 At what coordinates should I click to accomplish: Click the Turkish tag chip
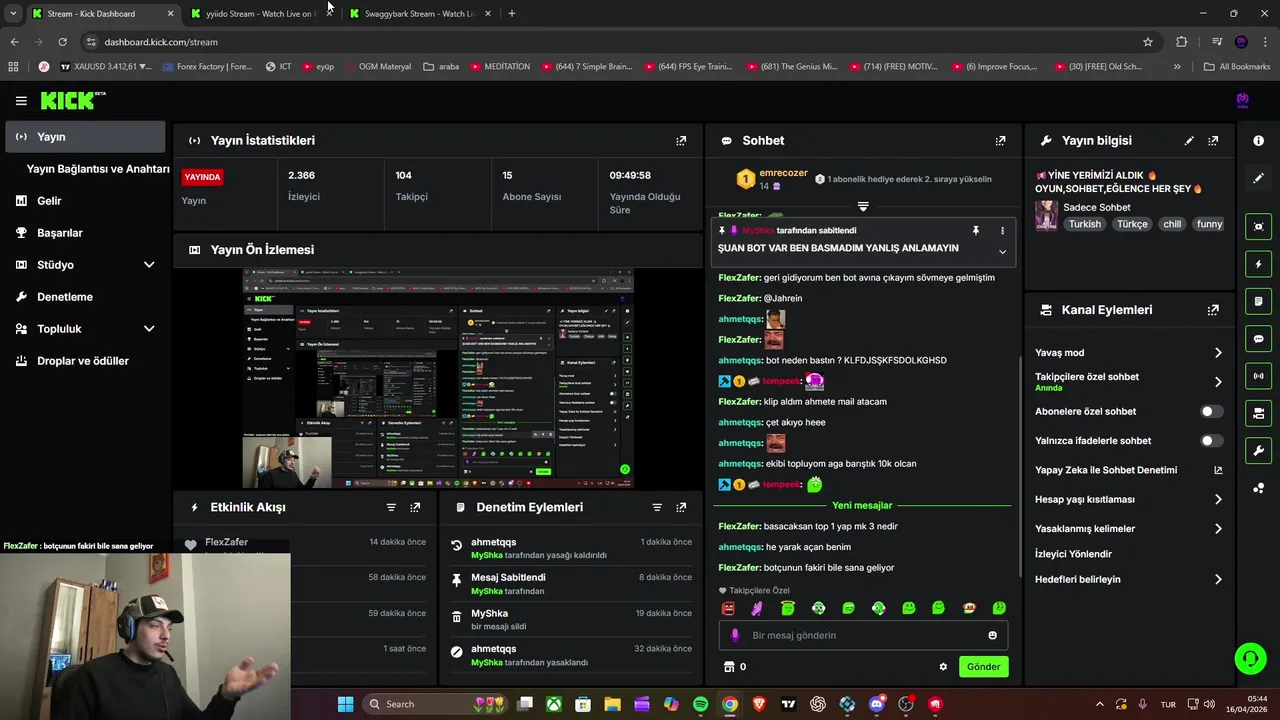[1084, 224]
